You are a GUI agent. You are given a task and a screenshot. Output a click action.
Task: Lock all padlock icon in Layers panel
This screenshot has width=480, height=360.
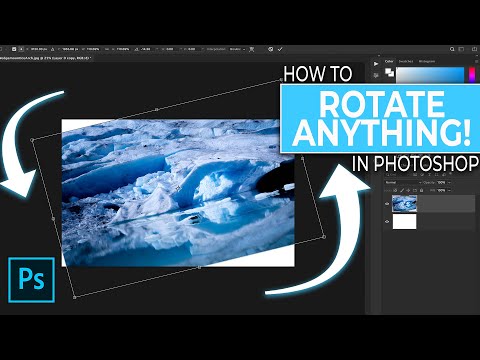coord(421,190)
